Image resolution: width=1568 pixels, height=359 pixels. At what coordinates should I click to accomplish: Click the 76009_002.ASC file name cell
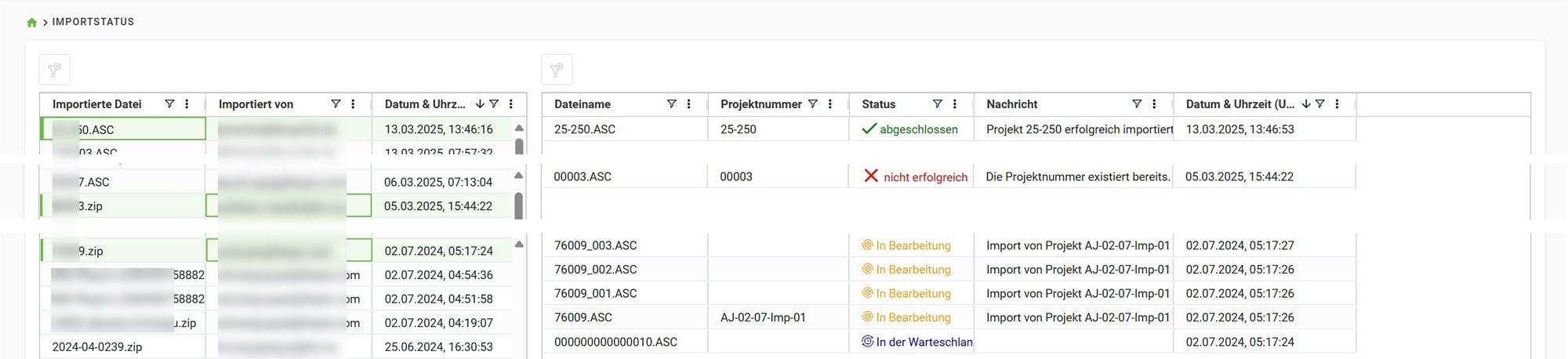pos(624,269)
